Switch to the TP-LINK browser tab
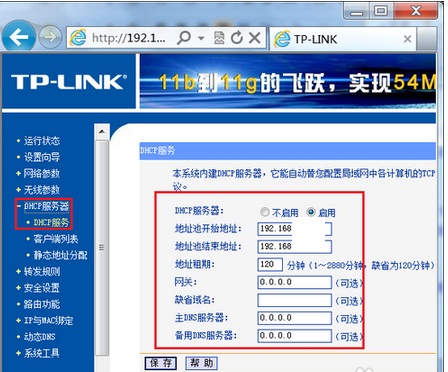This screenshot has height=372, width=448. coord(342,39)
